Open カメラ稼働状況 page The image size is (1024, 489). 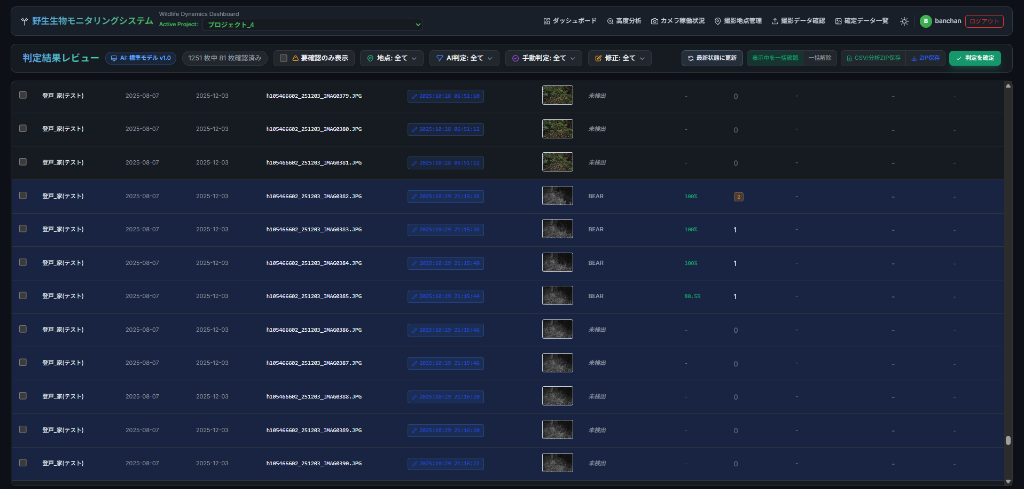678,21
